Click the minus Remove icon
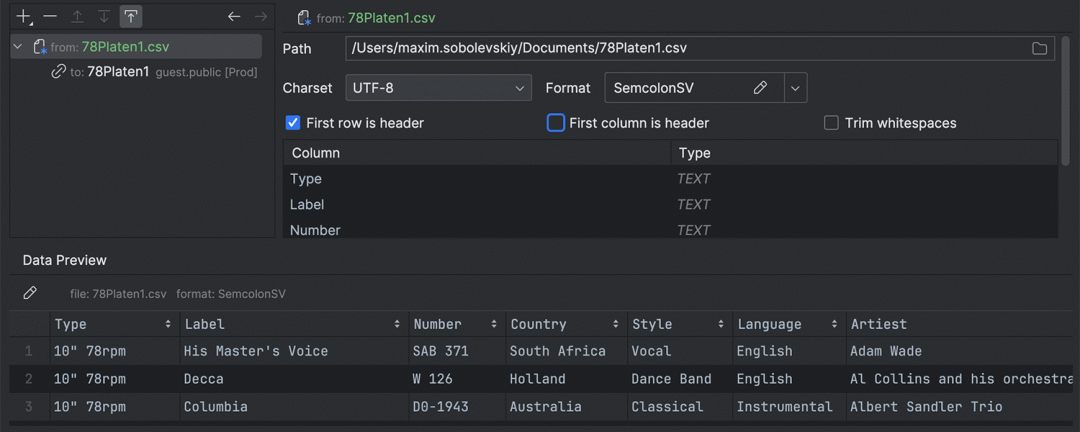Image resolution: width=1080 pixels, height=432 pixels. click(50, 17)
